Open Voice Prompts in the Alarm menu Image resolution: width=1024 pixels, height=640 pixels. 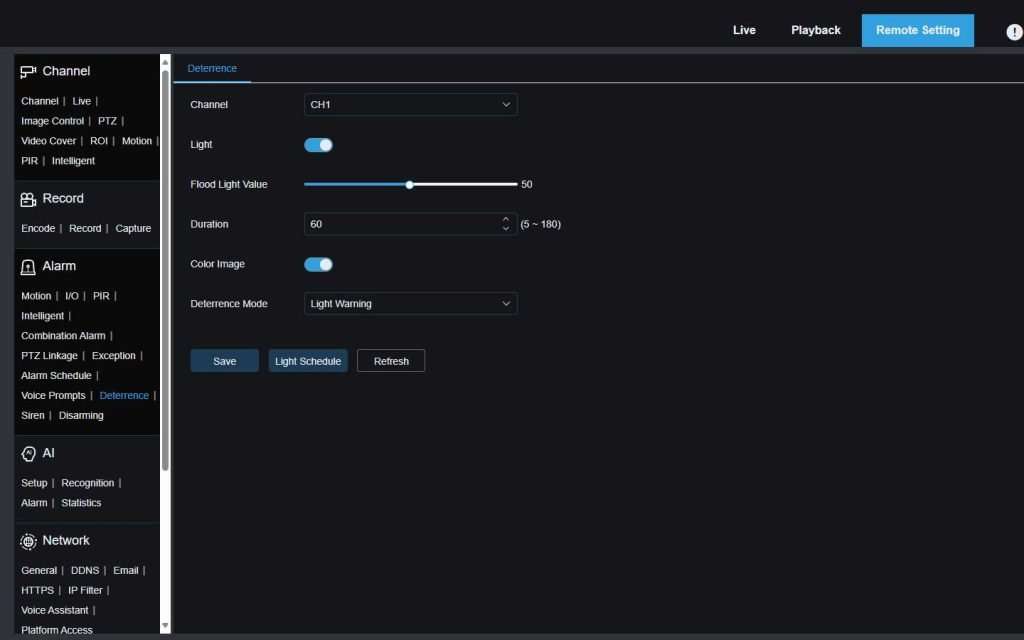pos(53,396)
